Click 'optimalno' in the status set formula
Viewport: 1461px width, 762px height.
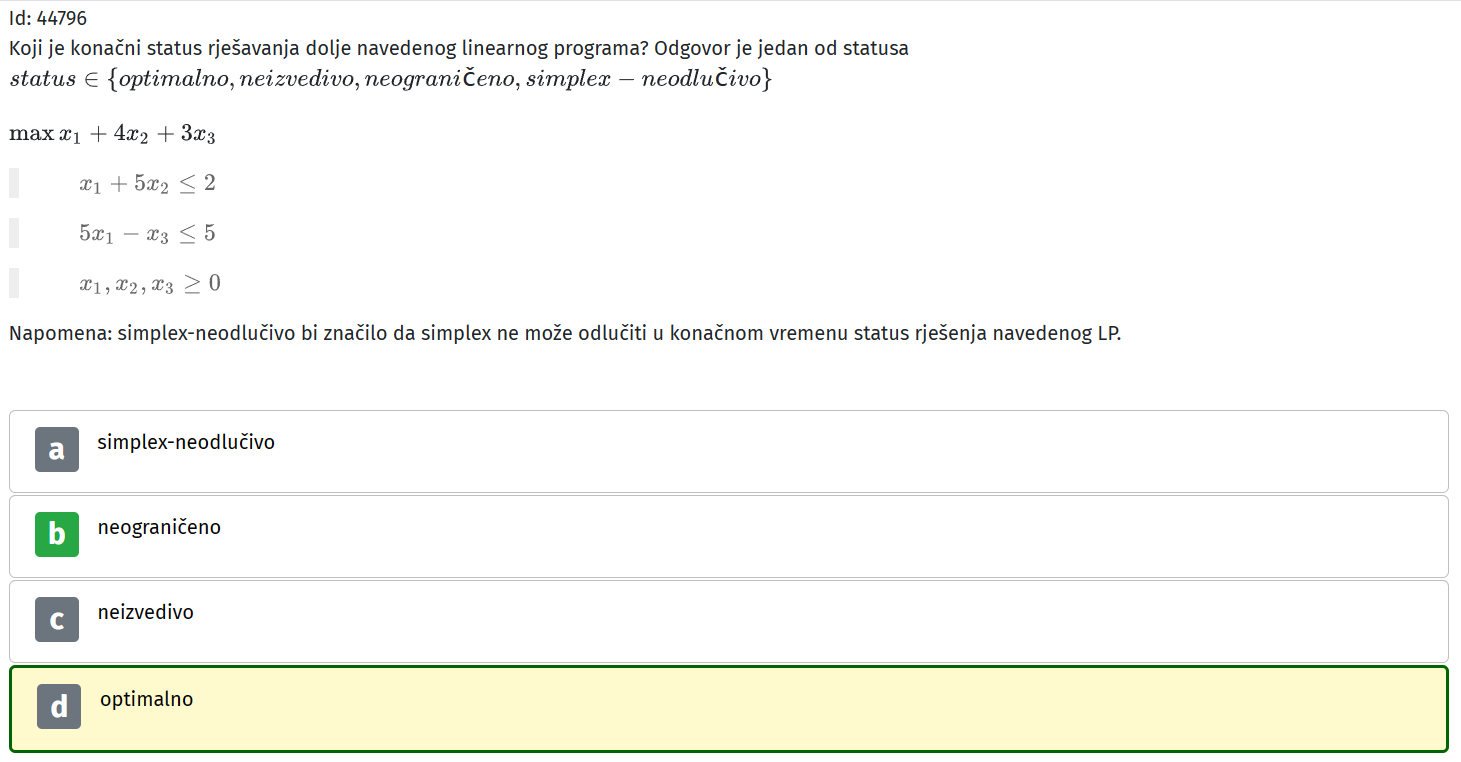[174, 79]
